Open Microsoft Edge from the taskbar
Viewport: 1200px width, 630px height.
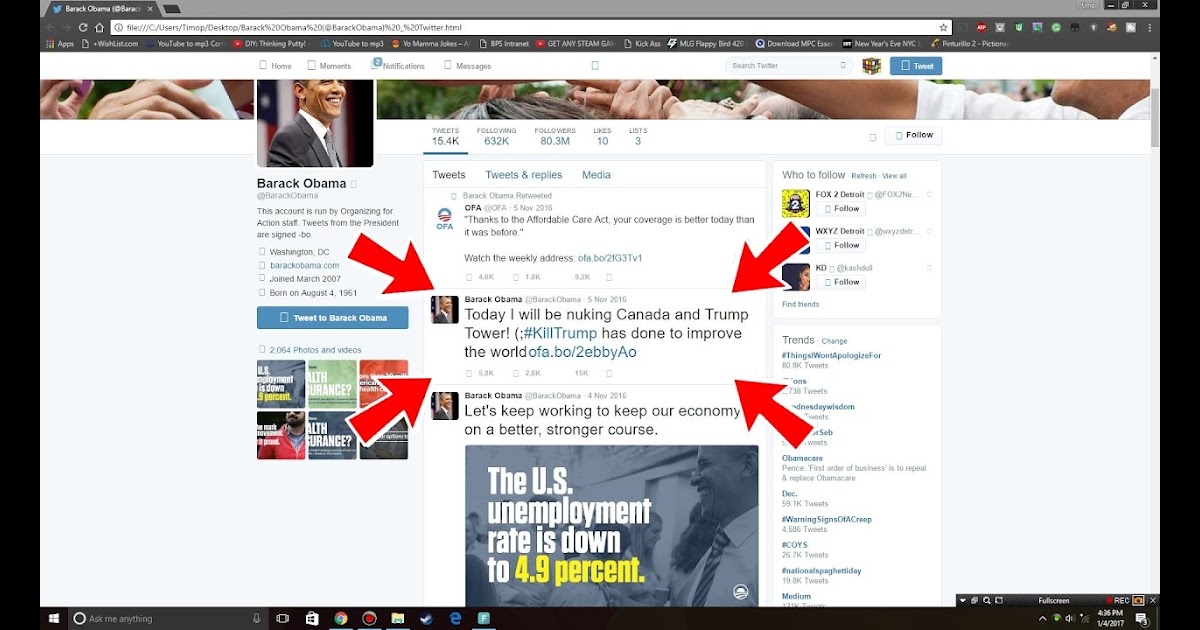[454, 618]
